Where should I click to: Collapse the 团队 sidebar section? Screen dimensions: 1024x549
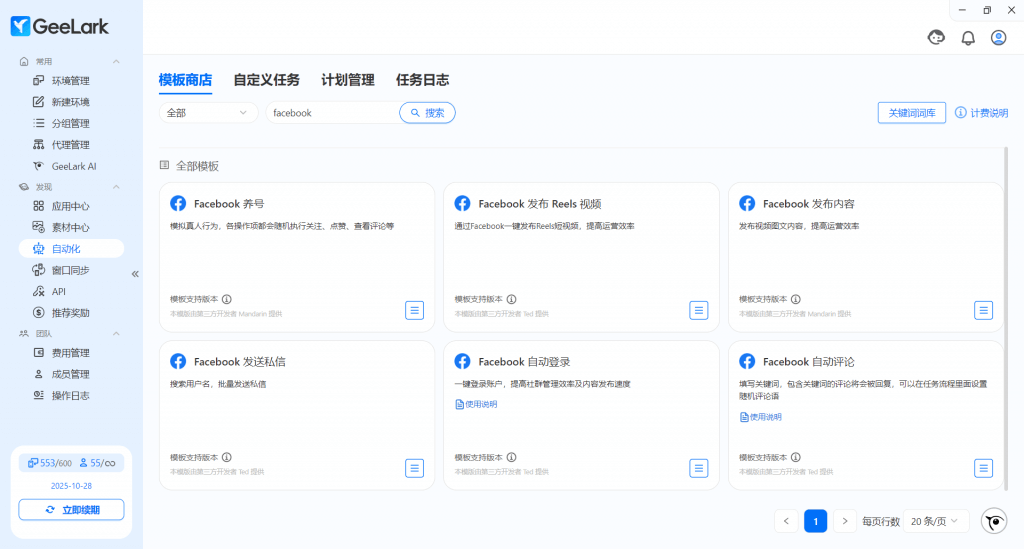[x=116, y=333]
